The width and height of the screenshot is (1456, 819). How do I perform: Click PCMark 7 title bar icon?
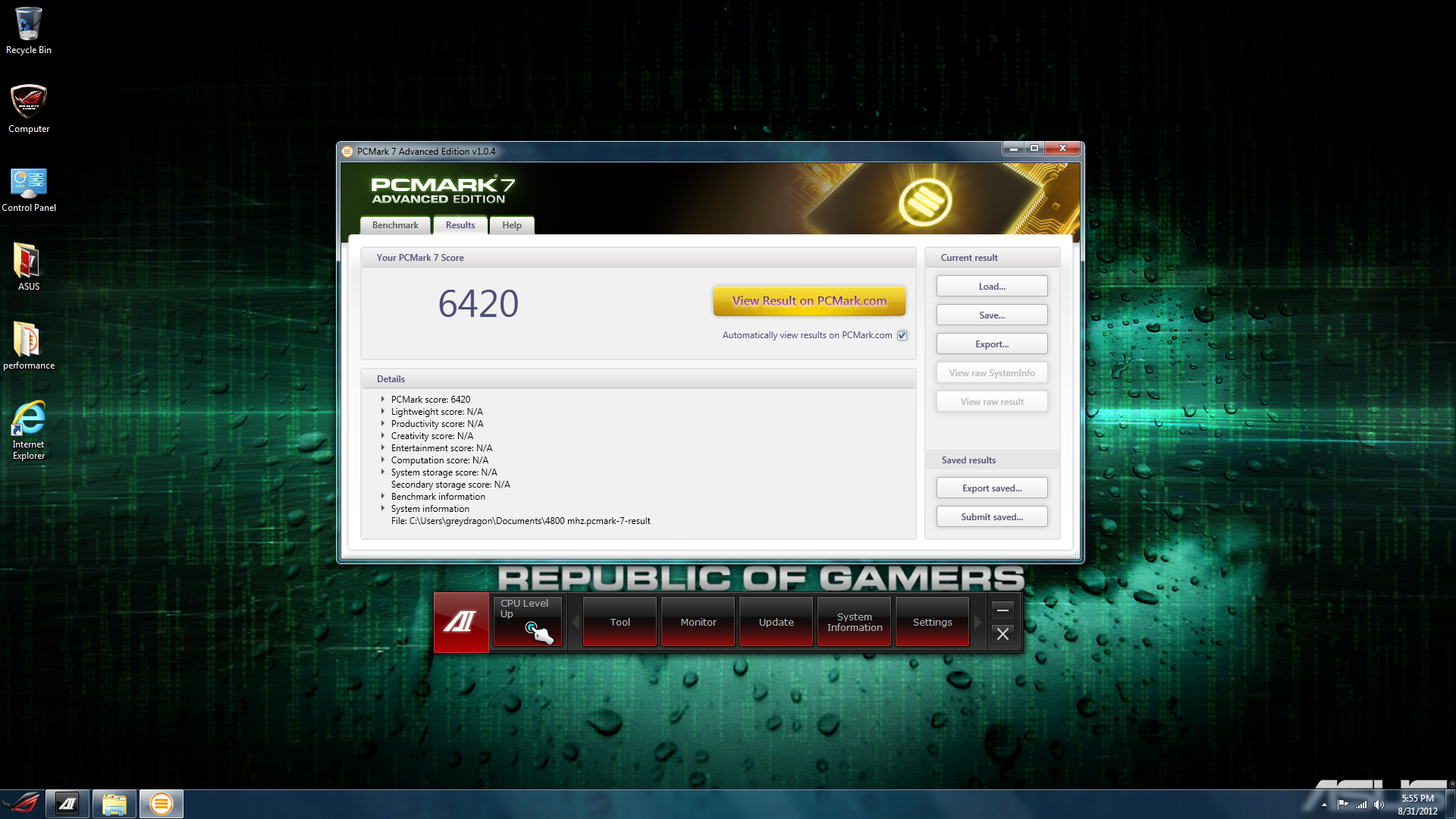click(347, 152)
